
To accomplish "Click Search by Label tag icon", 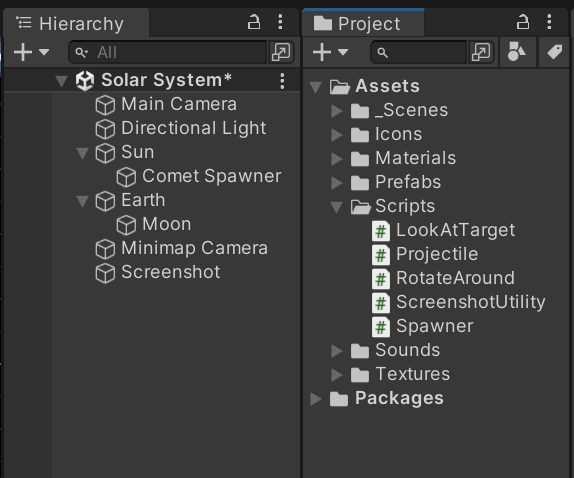I will coord(555,52).
